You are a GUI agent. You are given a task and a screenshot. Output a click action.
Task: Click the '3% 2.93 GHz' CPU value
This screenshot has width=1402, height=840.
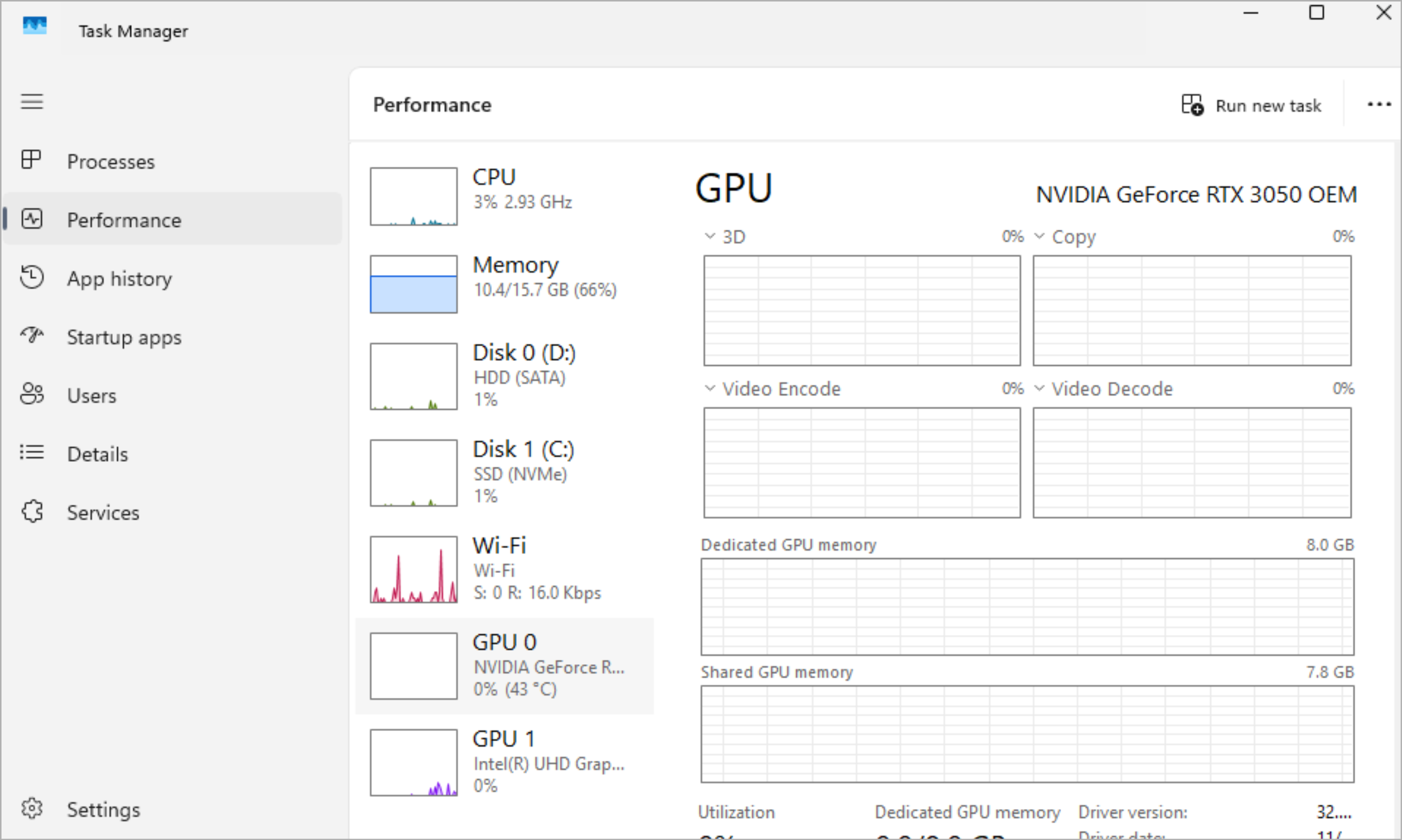[523, 202]
